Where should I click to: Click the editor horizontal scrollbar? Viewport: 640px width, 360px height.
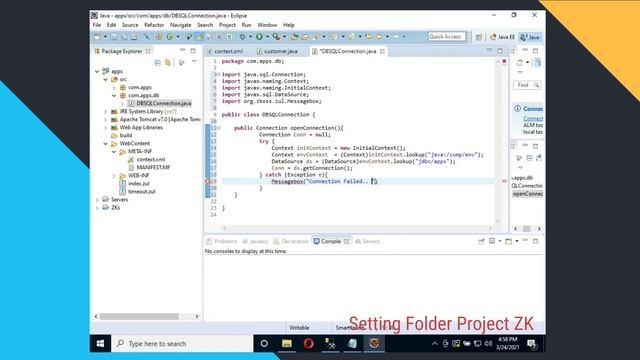tap(358, 228)
